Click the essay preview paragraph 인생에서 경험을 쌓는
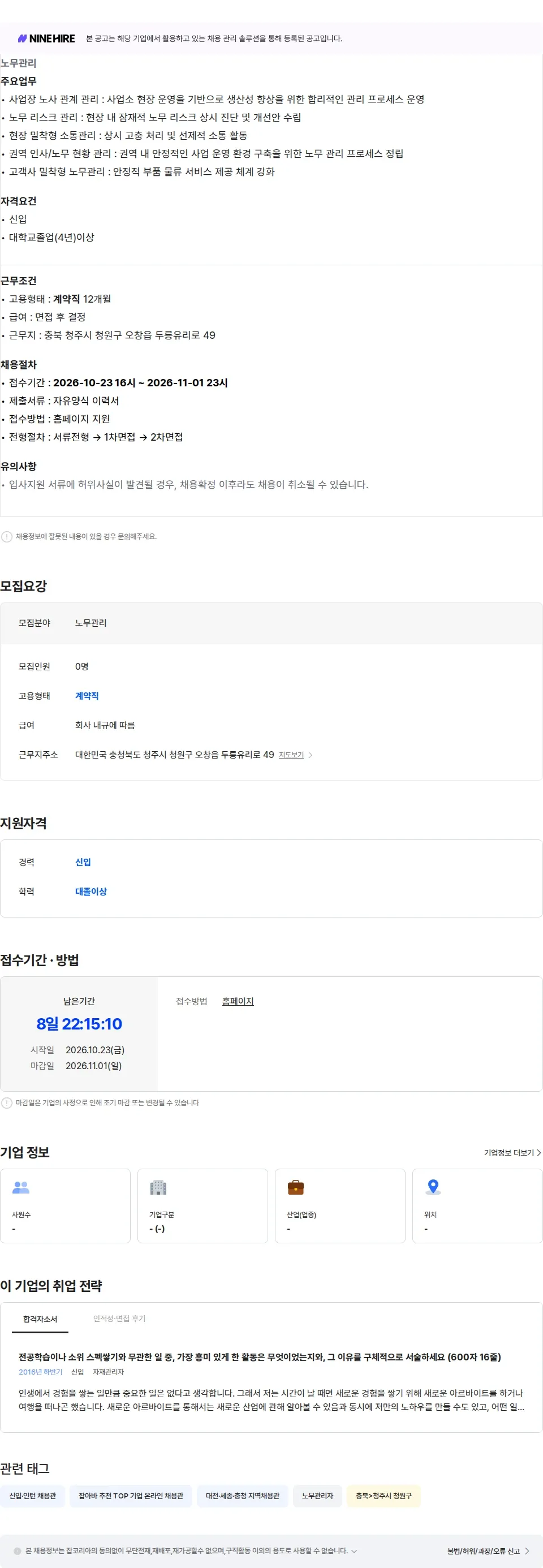543x1568 pixels. (271, 1400)
